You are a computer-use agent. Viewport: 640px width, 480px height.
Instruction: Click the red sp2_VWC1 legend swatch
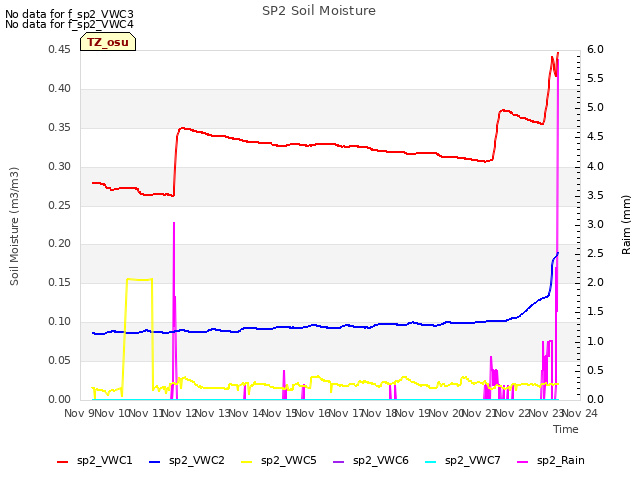coord(62,462)
